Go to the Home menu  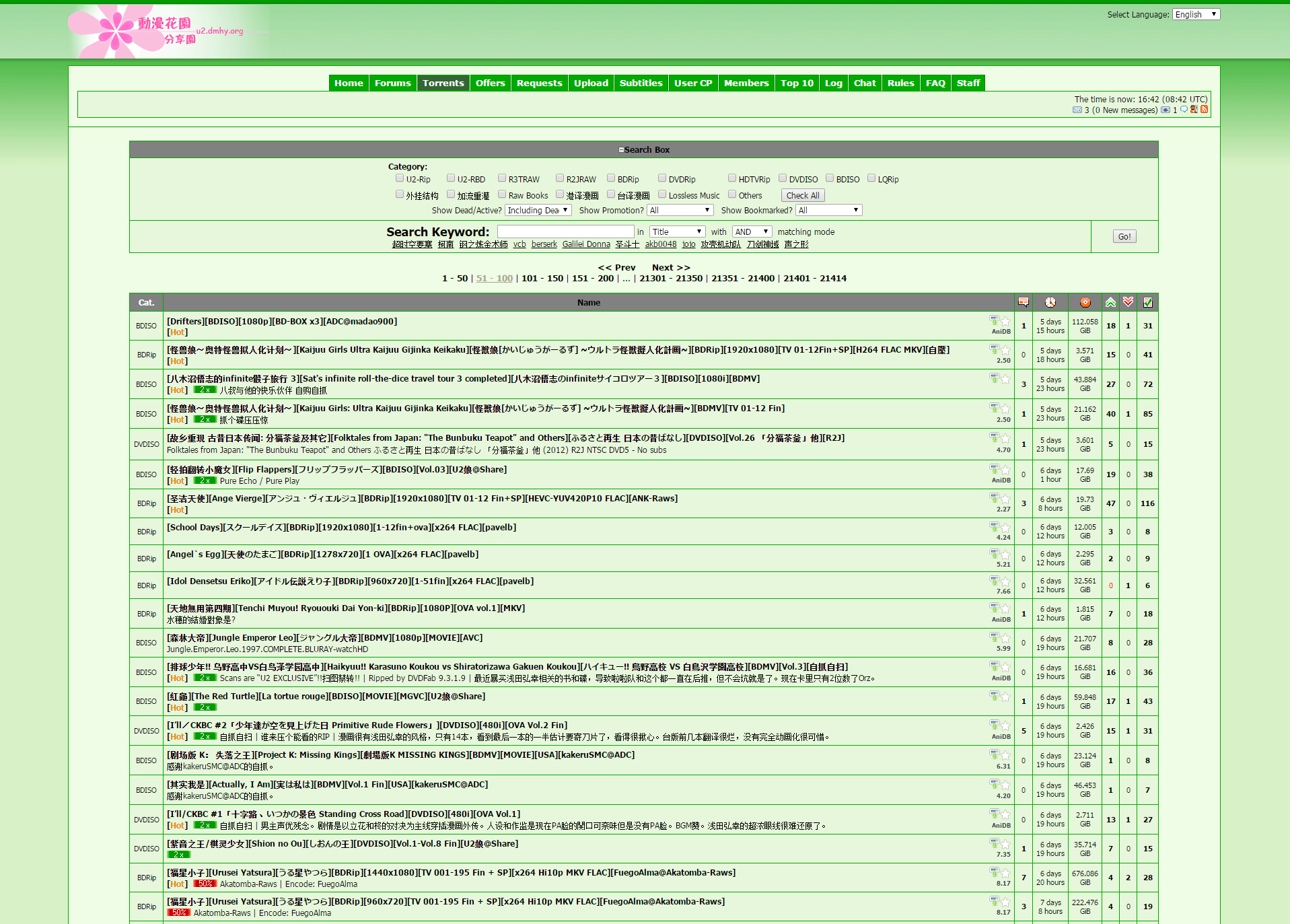tap(349, 83)
